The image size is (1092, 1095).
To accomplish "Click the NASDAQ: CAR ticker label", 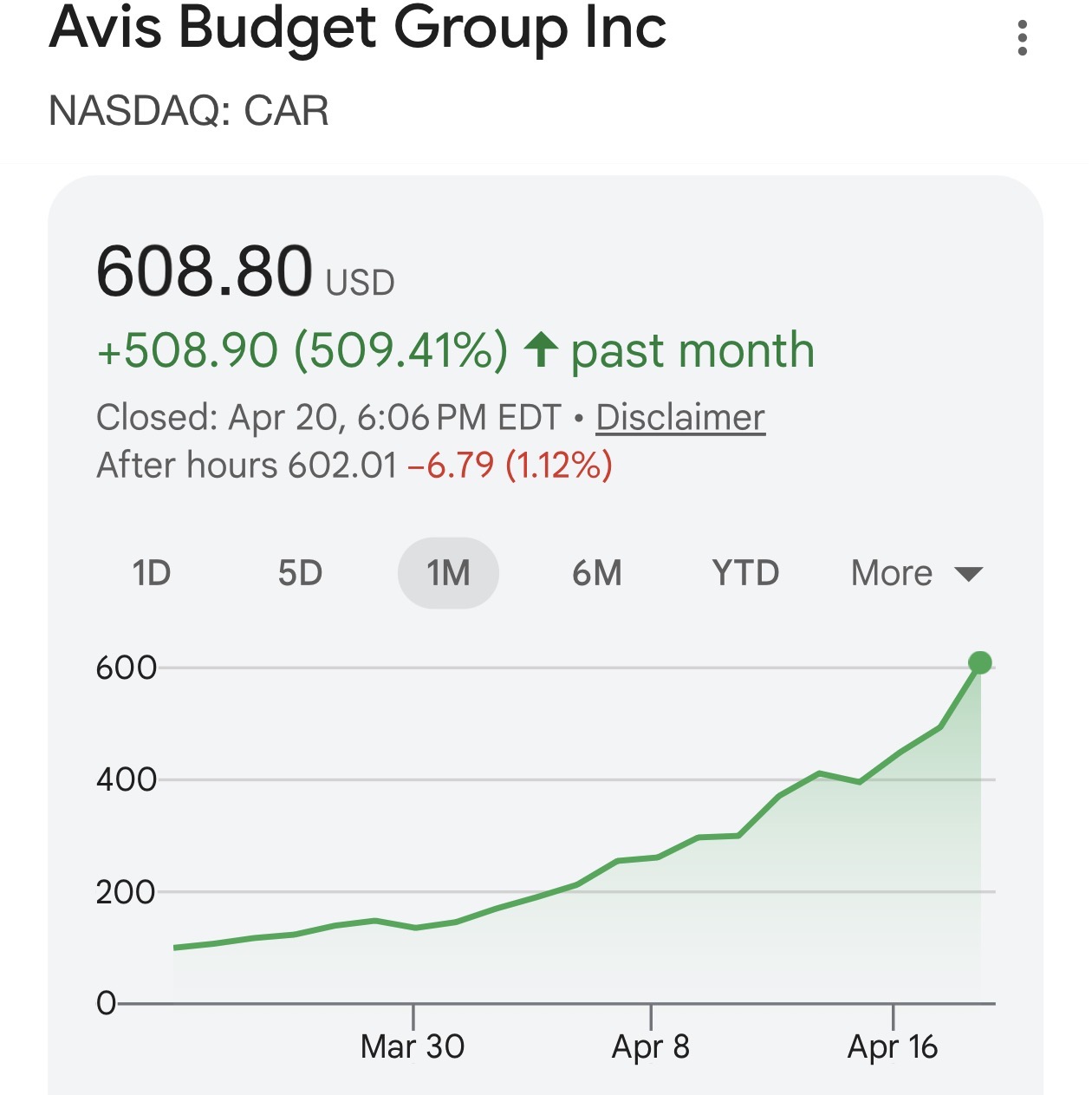I will point(189,111).
